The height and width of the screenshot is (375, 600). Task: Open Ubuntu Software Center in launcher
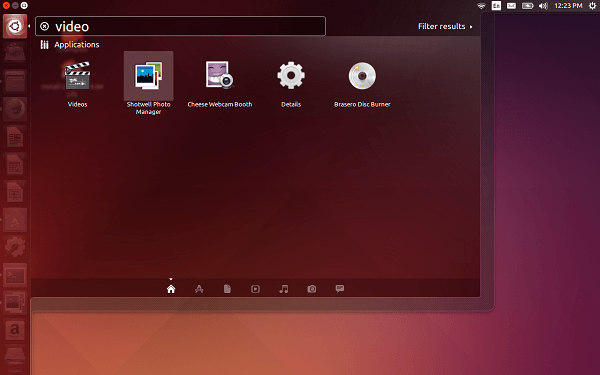[15, 220]
